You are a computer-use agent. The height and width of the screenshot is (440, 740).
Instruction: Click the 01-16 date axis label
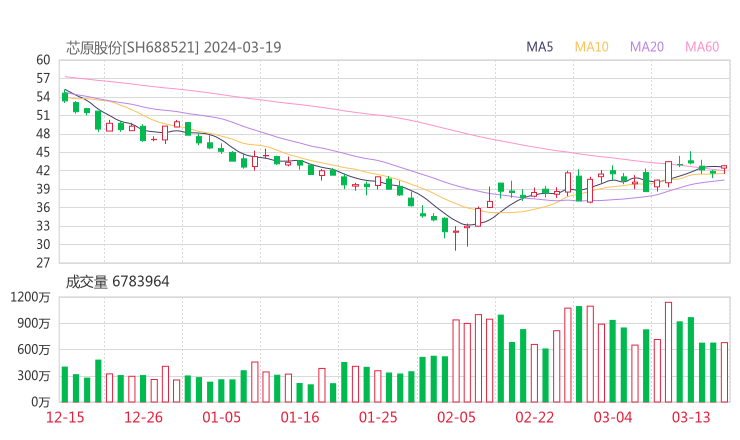click(x=300, y=417)
